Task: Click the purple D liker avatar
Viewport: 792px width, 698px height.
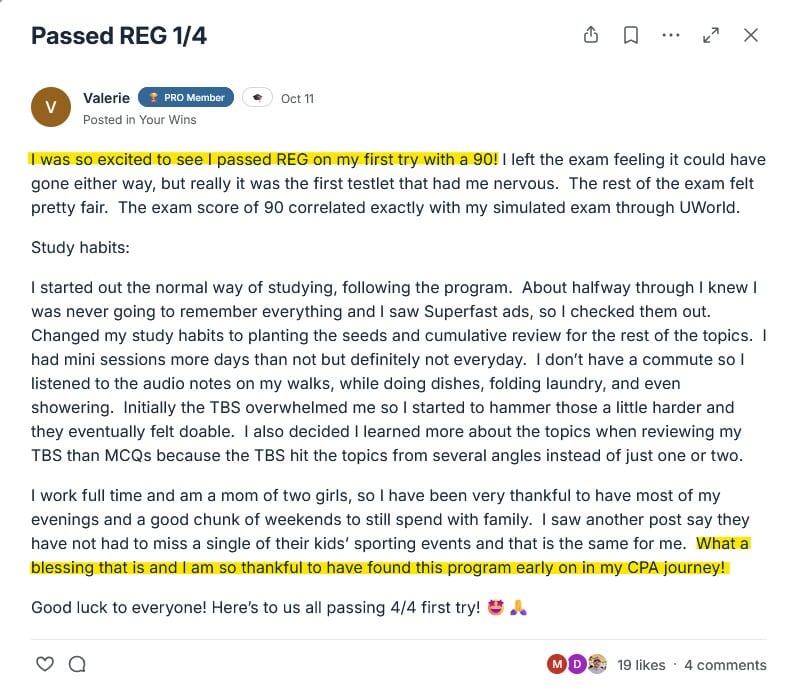Action: [x=575, y=664]
